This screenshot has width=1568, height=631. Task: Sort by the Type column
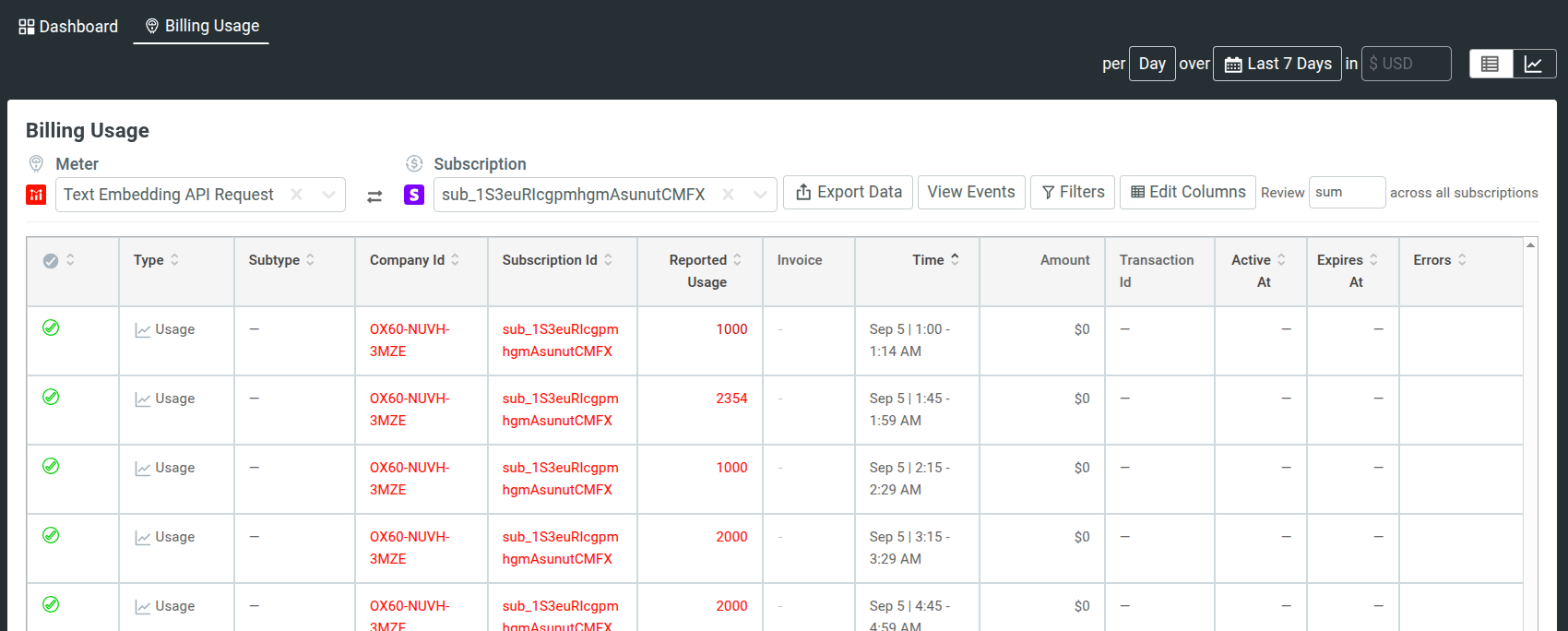174,260
